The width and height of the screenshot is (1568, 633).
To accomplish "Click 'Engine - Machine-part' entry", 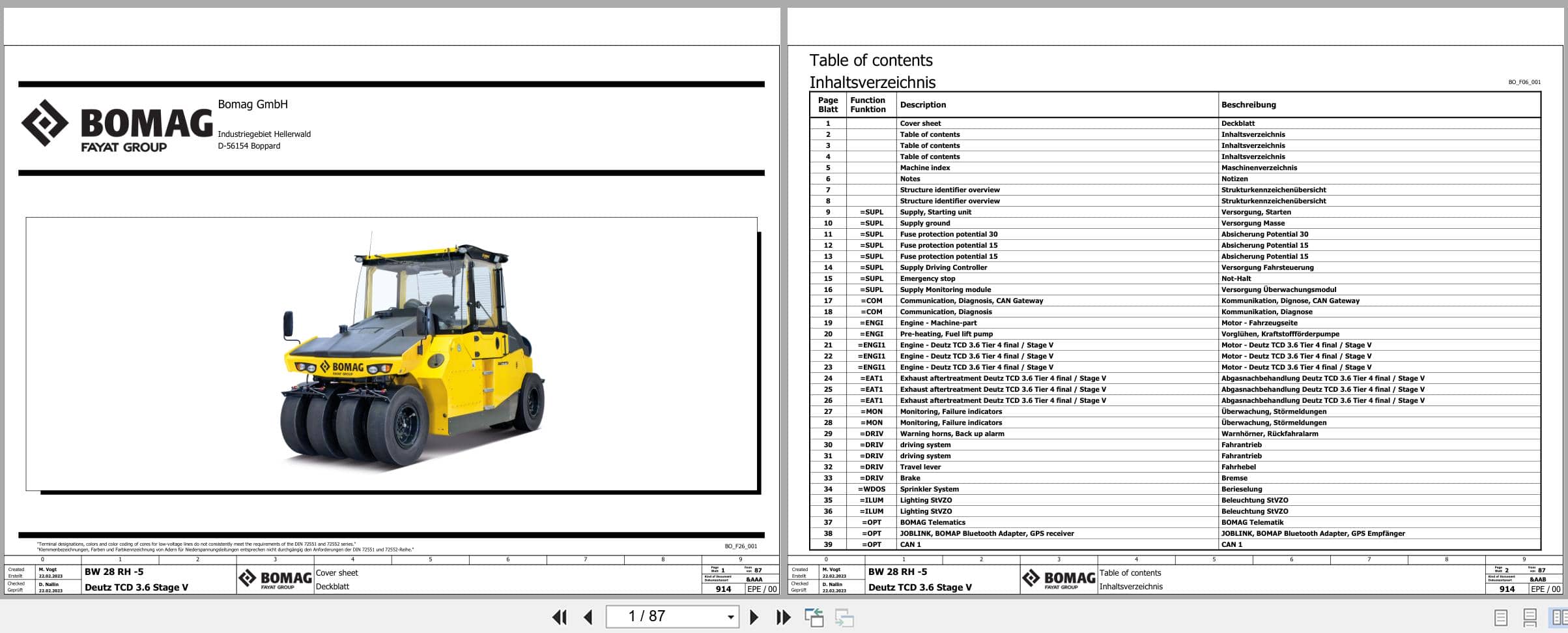I will point(938,323).
